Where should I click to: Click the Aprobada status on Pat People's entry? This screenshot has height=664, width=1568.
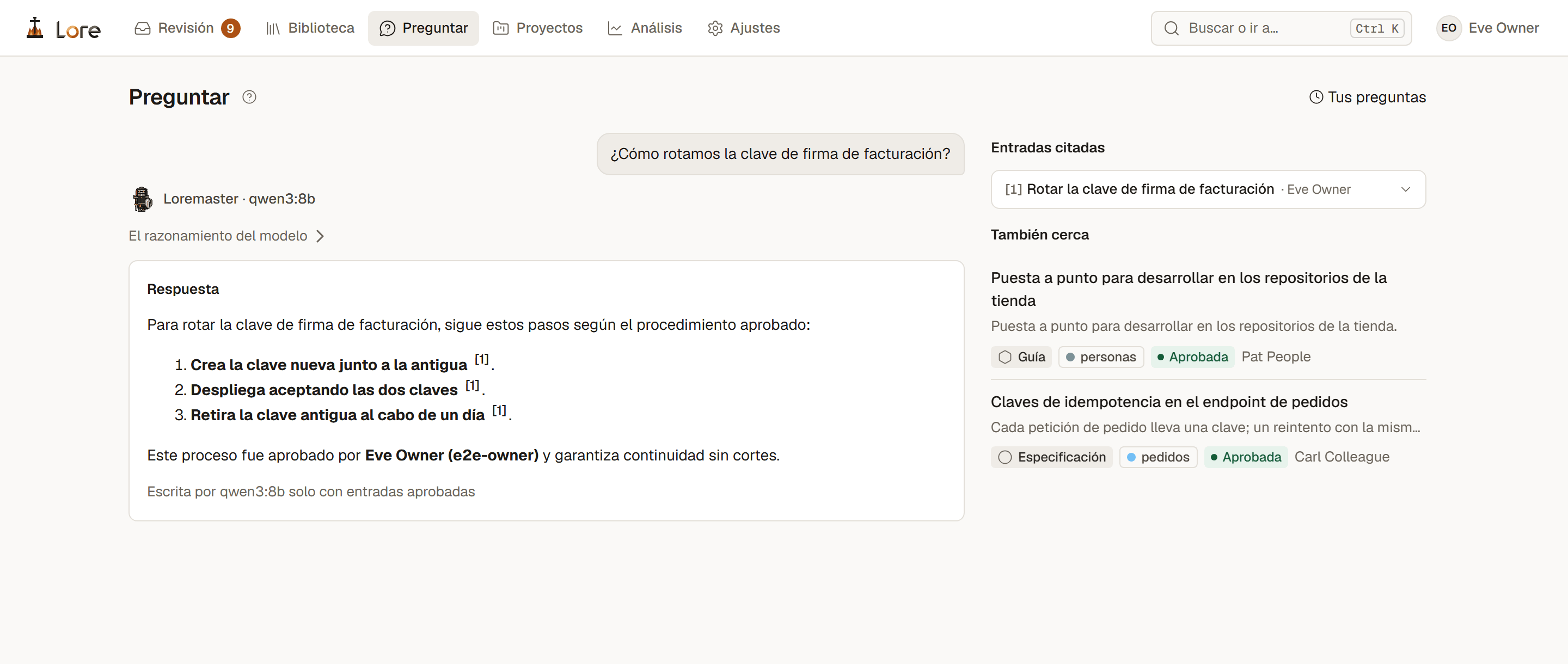click(x=1192, y=357)
